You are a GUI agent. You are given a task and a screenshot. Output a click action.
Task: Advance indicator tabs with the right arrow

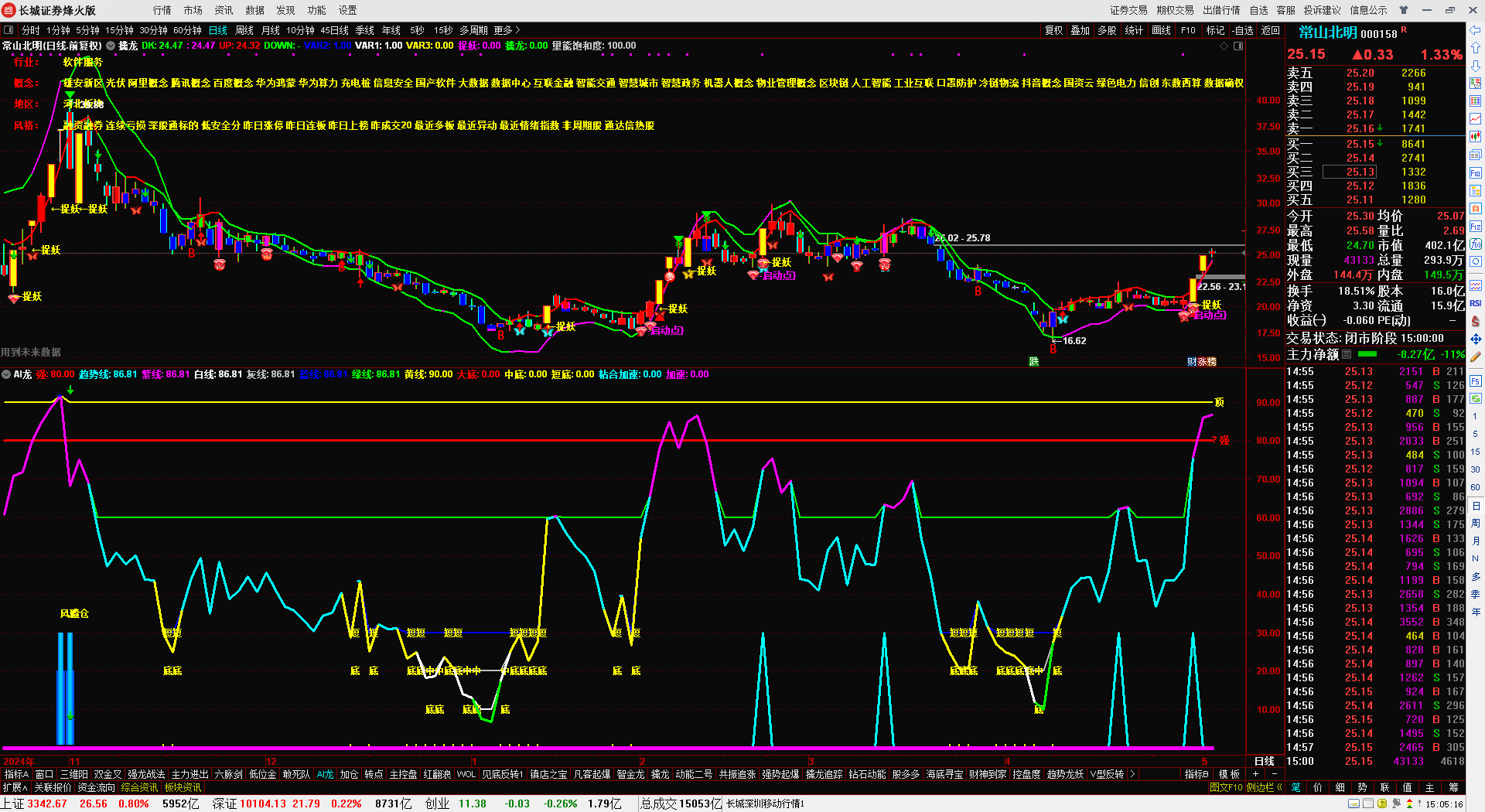(x=1132, y=774)
